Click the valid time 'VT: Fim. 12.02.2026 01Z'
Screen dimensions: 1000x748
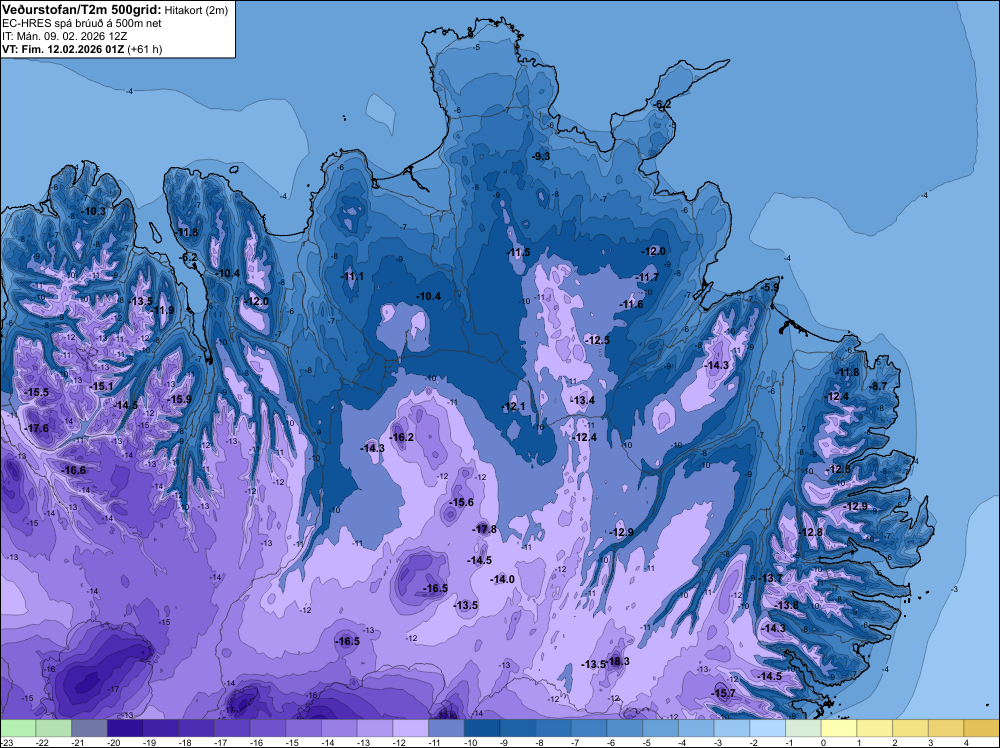click(64, 49)
